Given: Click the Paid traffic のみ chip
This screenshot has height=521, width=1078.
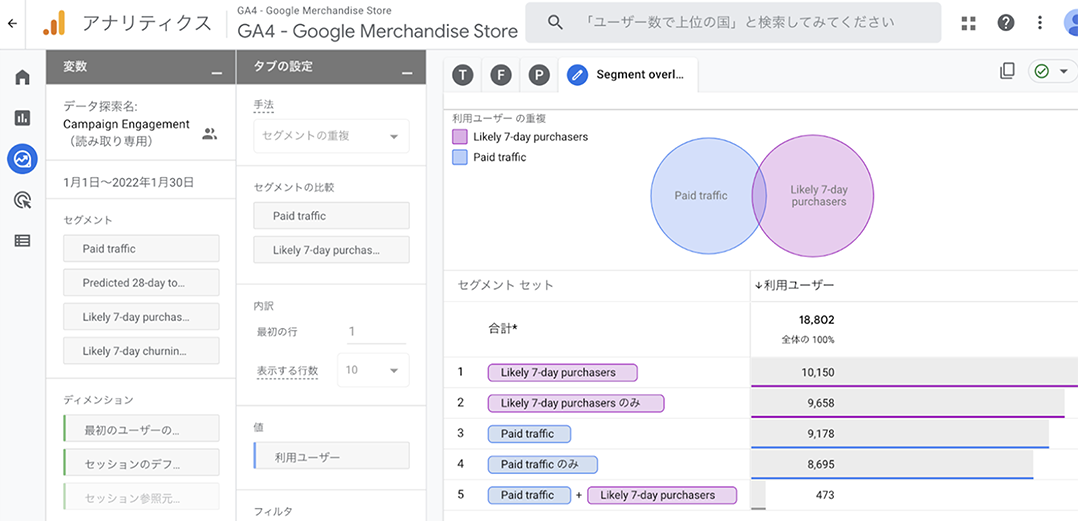Looking at the screenshot, I should click(543, 465).
